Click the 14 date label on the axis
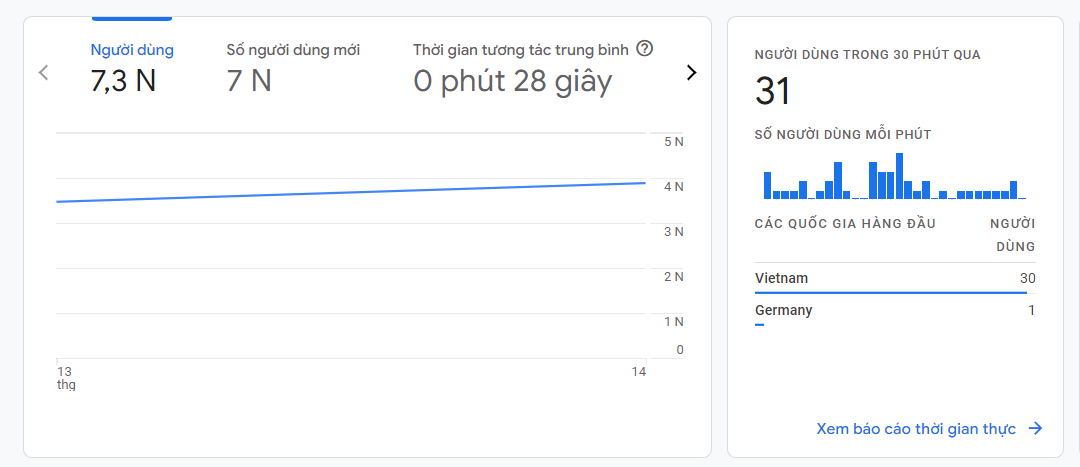The image size is (1080, 467). click(639, 372)
